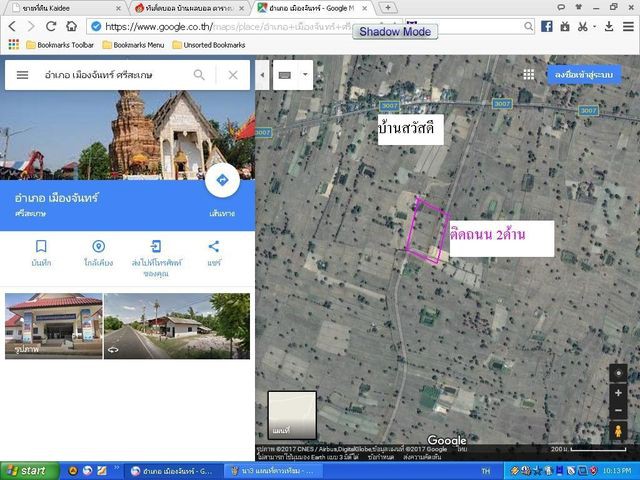Open the Bookmarks Menu folder
Image resolution: width=640 pixels, height=480 pixels.
tap(133, 45)
